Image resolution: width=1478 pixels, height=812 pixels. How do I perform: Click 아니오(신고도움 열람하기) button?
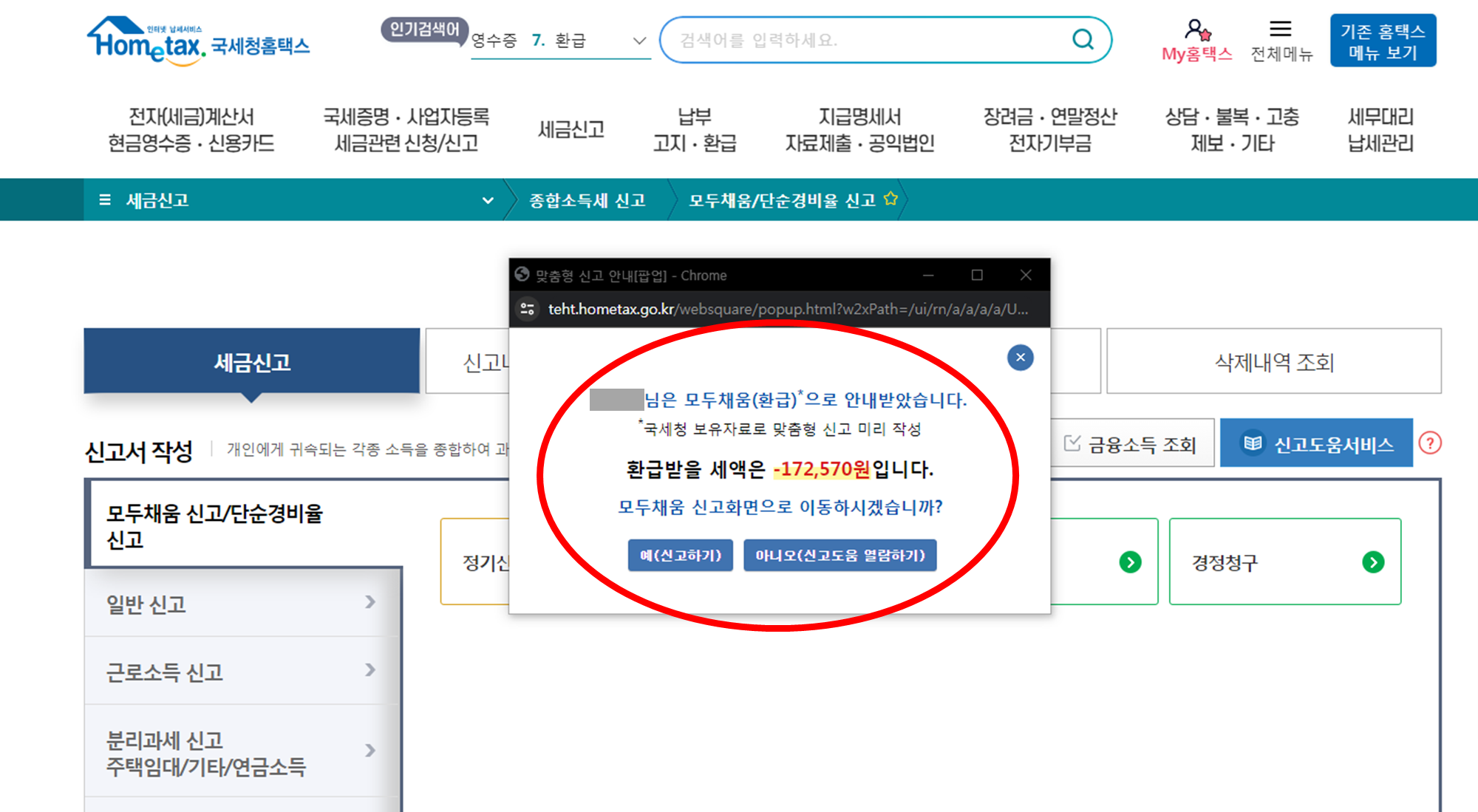pos(840,555)
